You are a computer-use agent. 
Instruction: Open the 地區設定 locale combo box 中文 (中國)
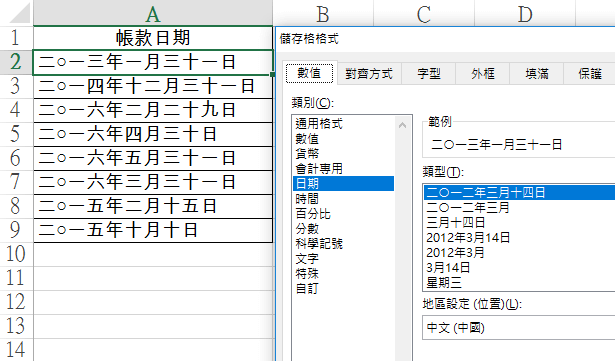pyautogui.click(x=519, y=327)
